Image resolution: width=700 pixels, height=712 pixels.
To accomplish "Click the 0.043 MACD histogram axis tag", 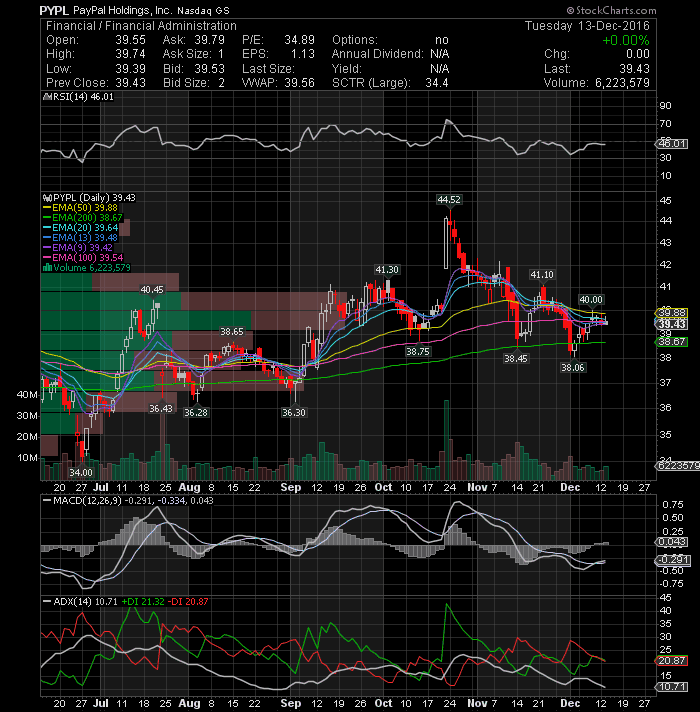I will 672,542.
